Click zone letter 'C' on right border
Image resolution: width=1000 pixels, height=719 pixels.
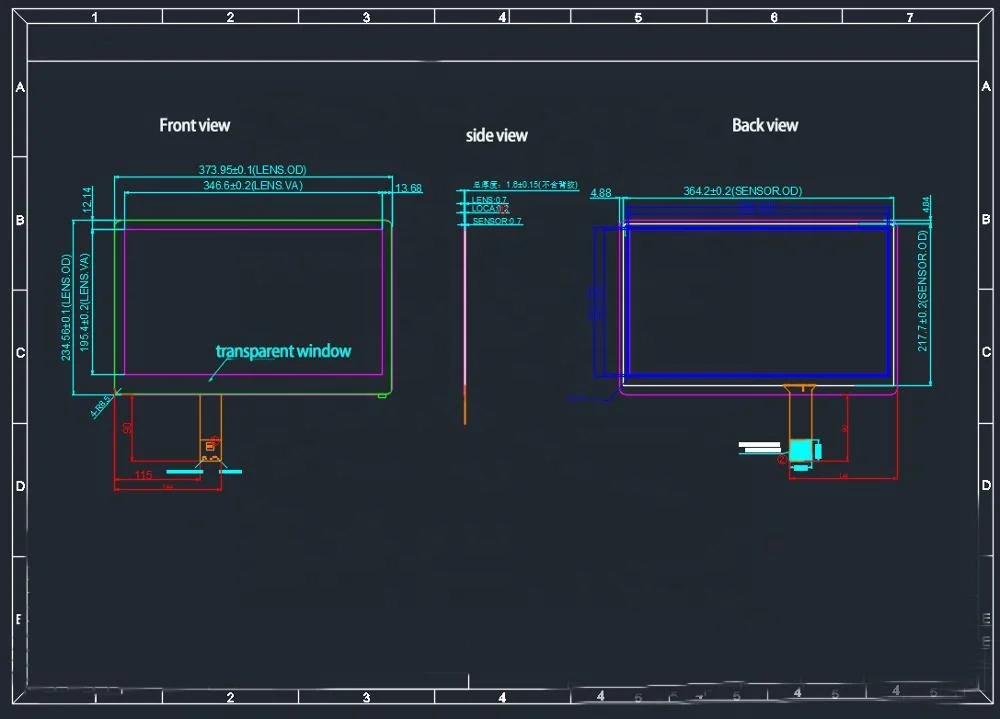point(986,352)
